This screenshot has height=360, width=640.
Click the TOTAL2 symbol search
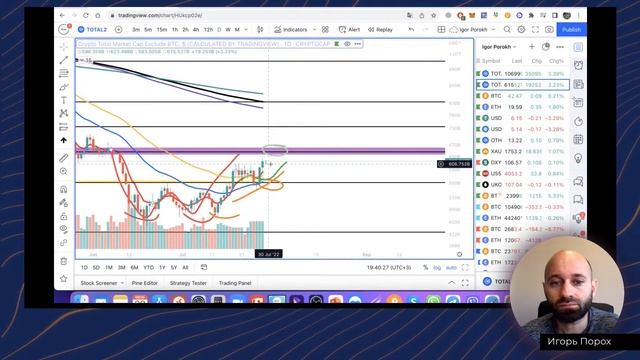[x=93, y=29]
